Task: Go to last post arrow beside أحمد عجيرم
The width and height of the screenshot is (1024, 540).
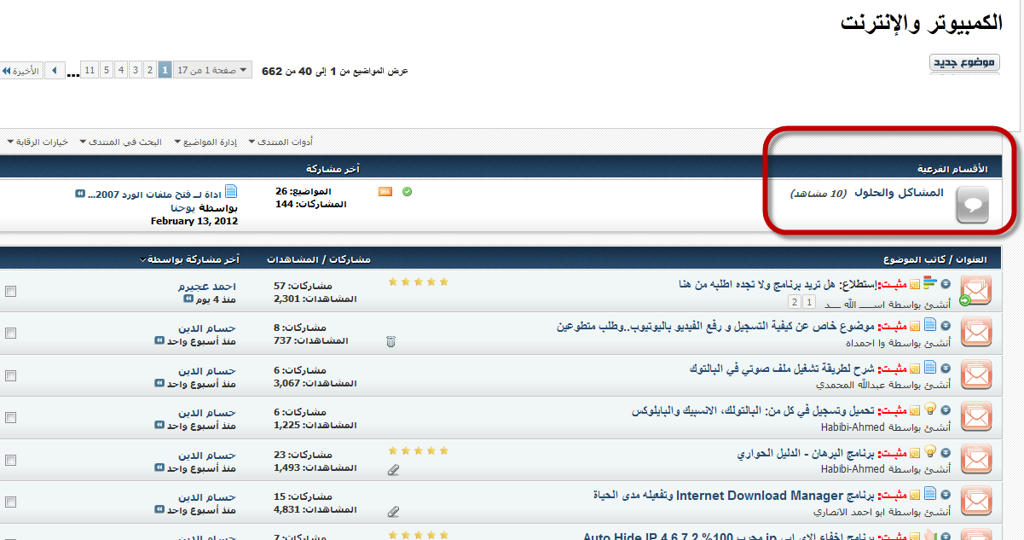Action: tap(188, 299)
